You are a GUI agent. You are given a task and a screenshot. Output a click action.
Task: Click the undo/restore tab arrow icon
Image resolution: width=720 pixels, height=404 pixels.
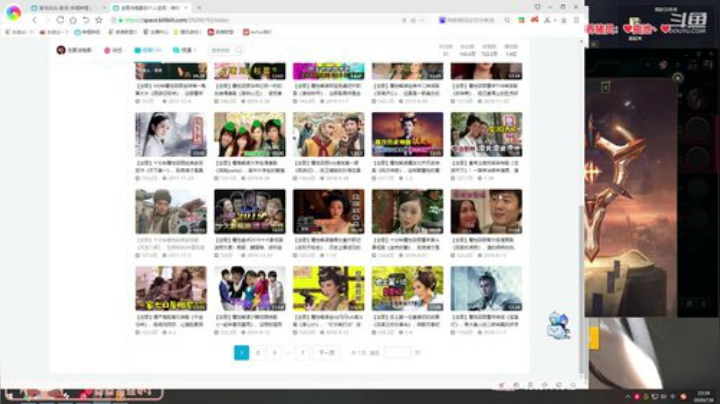click(86, 20)
